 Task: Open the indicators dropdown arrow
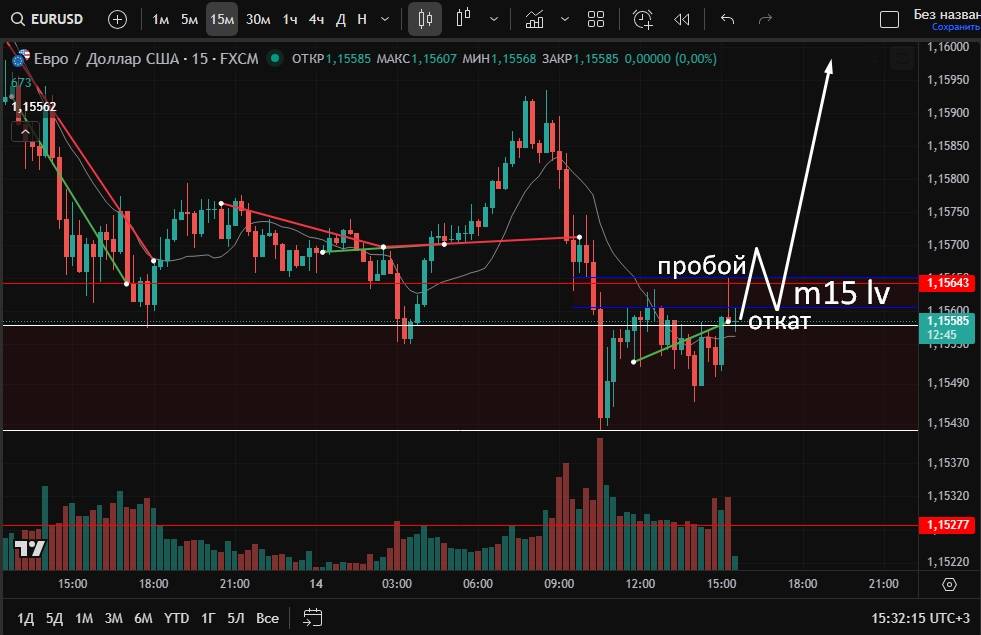pos(567,19)
